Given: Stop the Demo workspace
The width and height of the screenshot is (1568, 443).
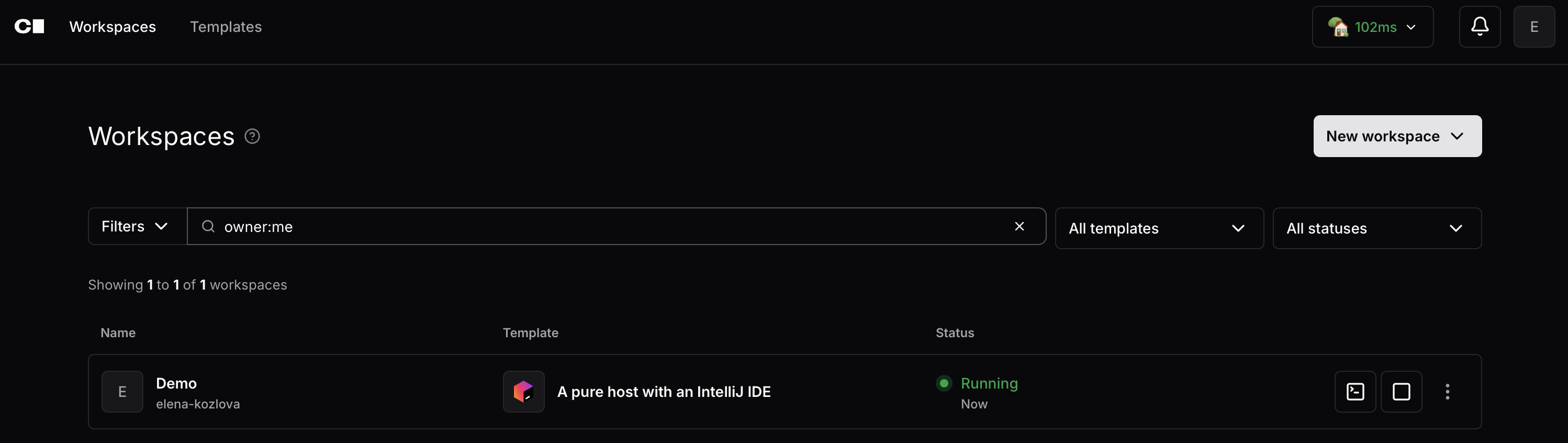Looking at the screenshot, I should (x=1401, y=391).
